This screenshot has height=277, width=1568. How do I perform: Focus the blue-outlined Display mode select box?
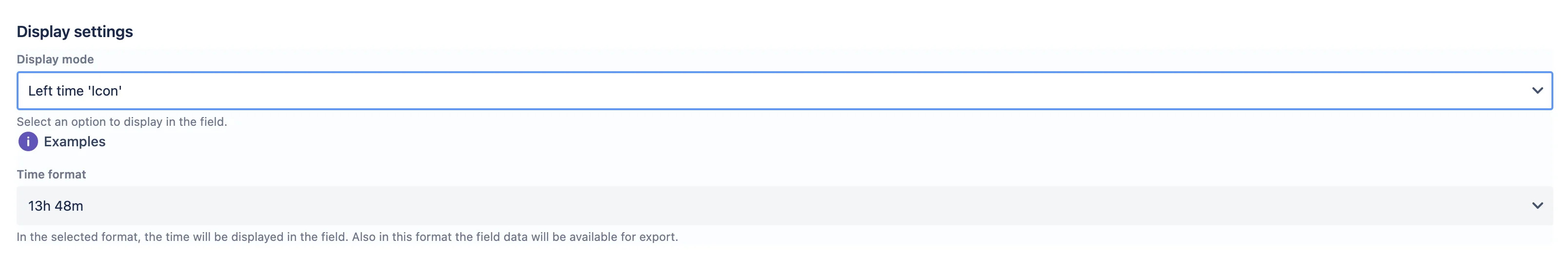tap(784, 91)
